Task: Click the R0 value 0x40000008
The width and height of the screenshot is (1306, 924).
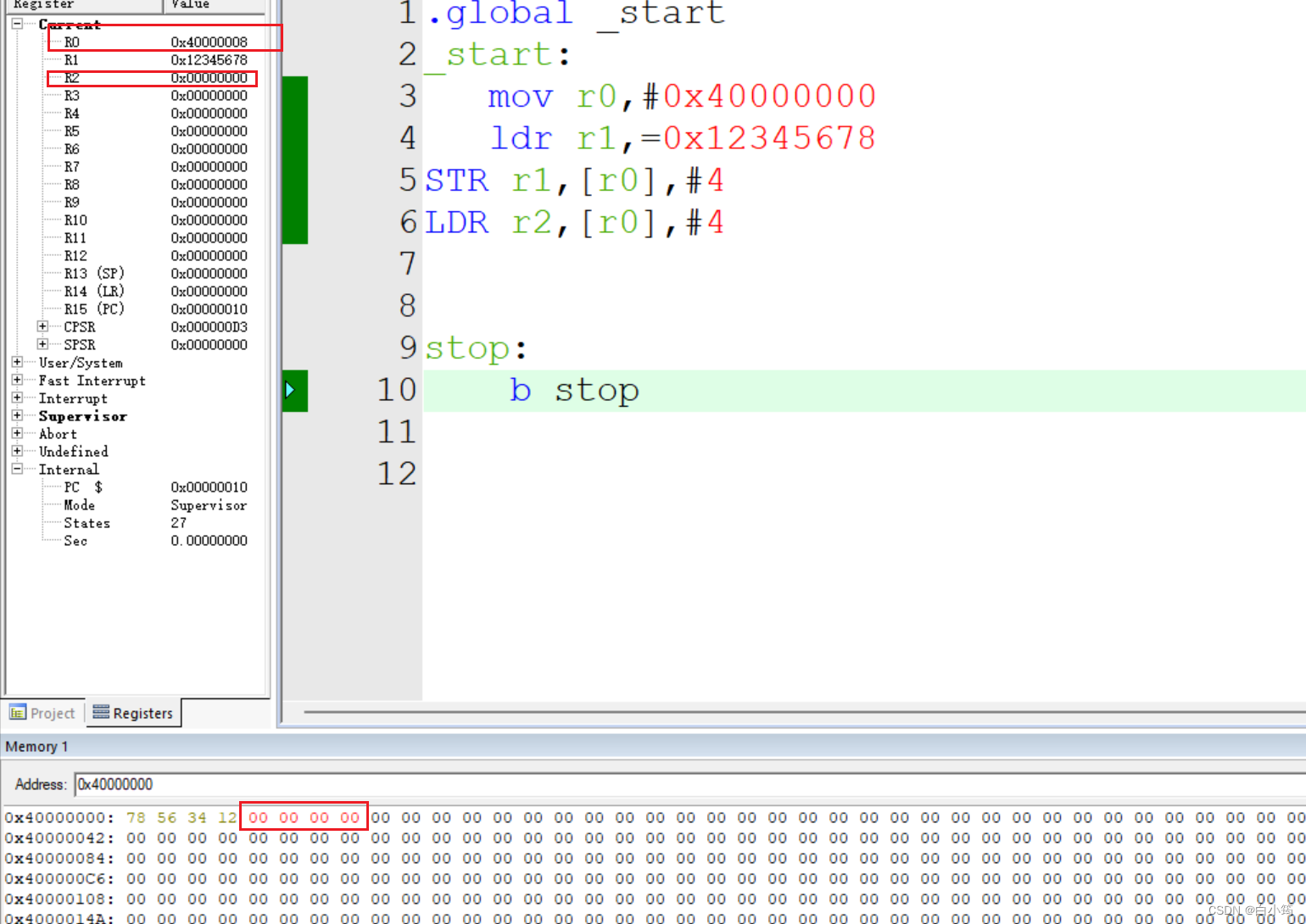Action: [209, 42]
